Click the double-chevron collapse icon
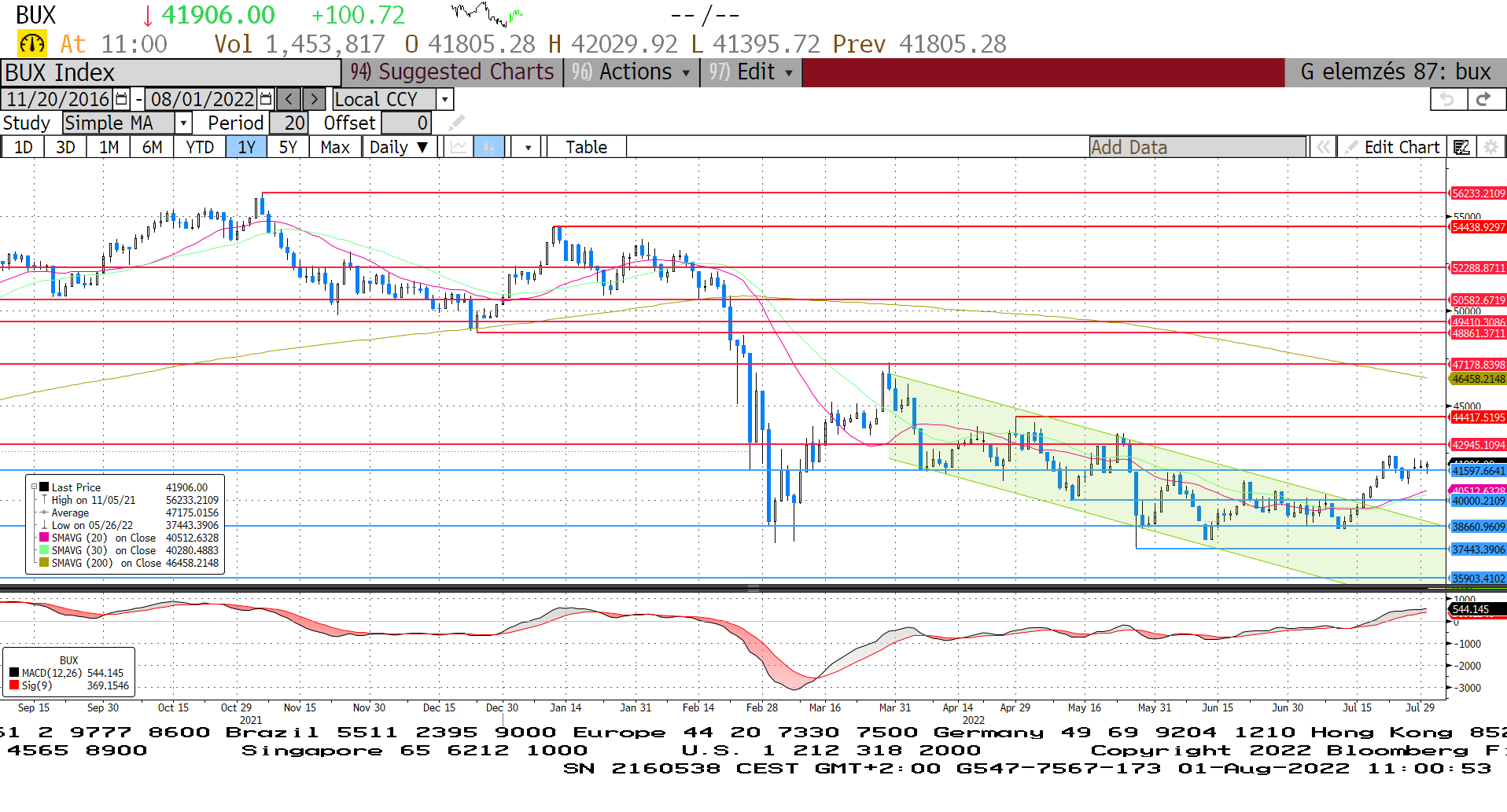 [1323, 147]
